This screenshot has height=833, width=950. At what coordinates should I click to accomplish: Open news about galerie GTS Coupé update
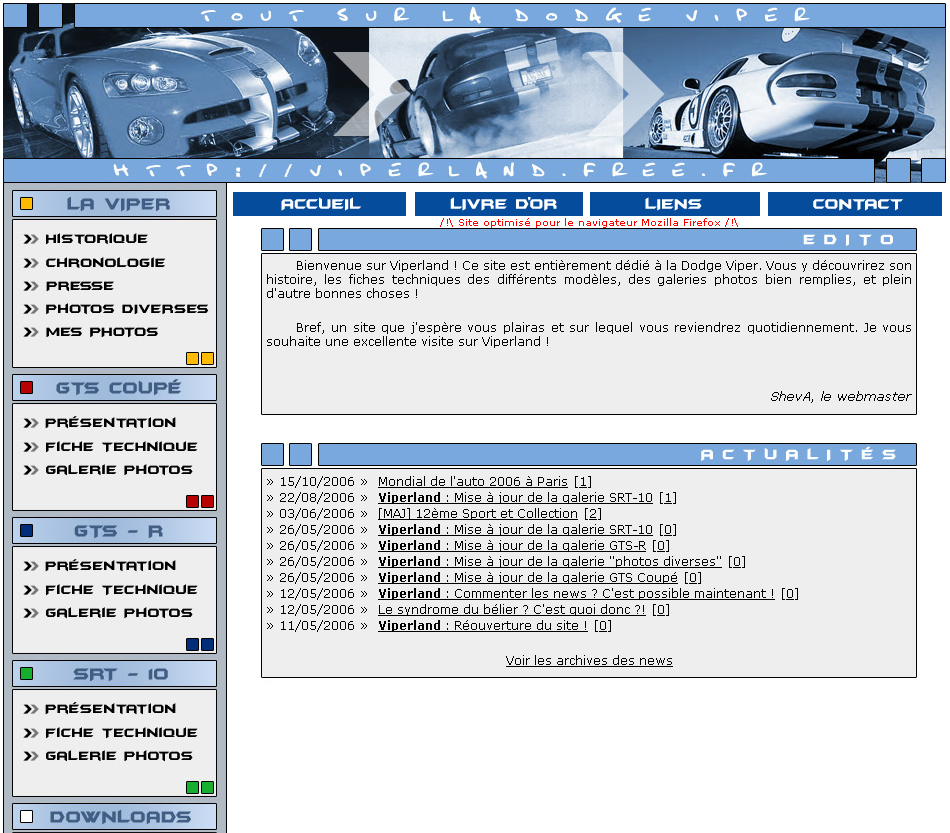528,578
